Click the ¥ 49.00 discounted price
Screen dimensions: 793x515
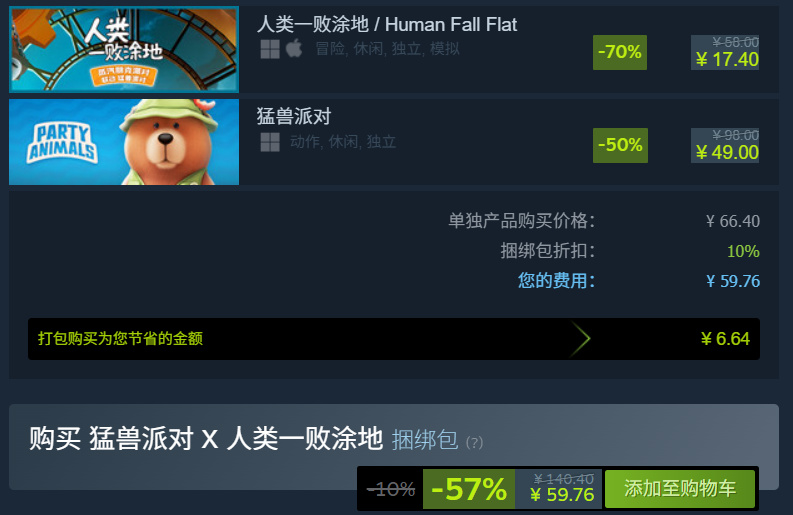tap(727, 152)
